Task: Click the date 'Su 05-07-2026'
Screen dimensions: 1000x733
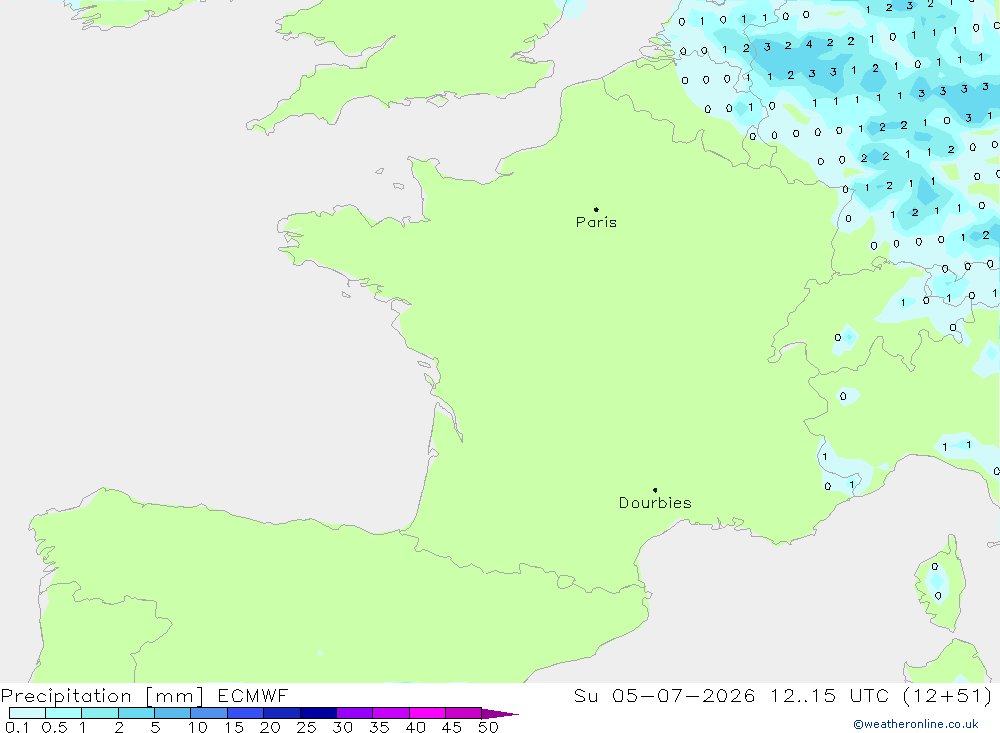Action: (x=664, y=695)
